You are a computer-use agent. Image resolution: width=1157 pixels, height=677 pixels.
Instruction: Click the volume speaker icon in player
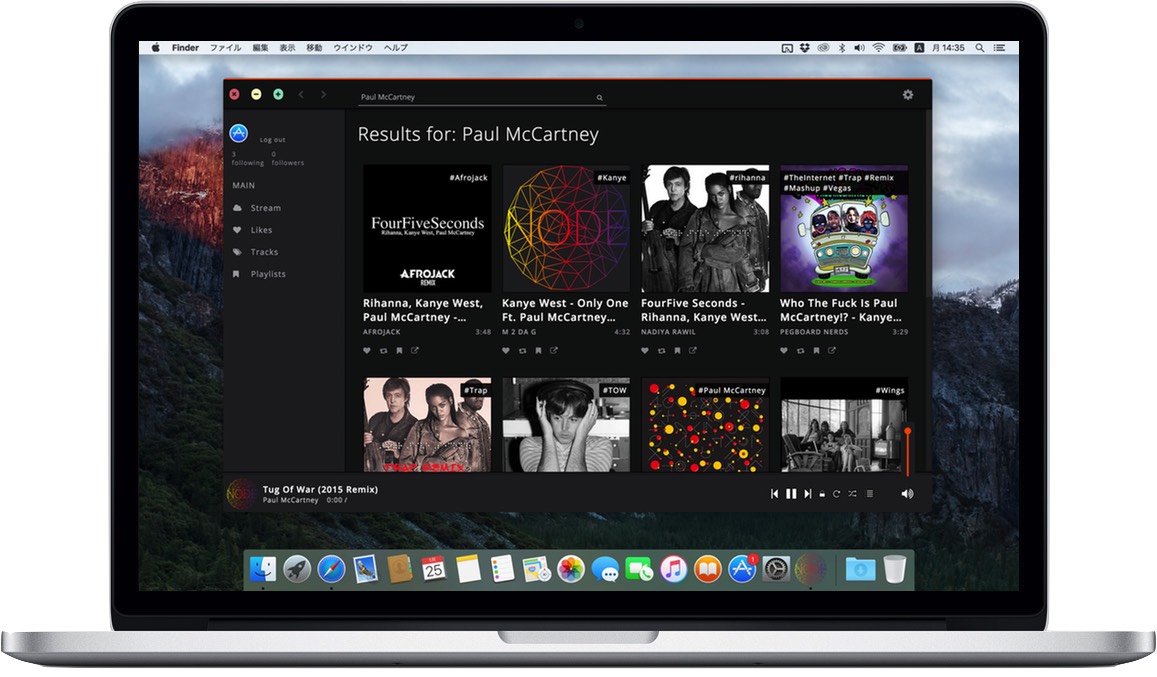(x=907, y=494)
